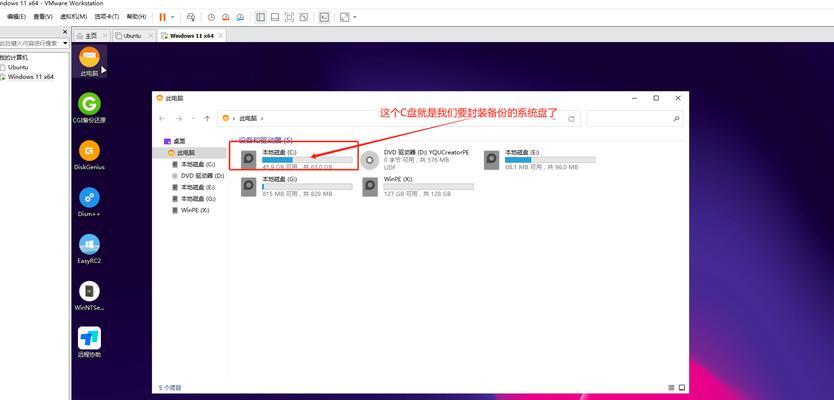Select the 本地磁盘 (G:) drive tile
This screenshot has height=400, width=834.
pos(296,187)
